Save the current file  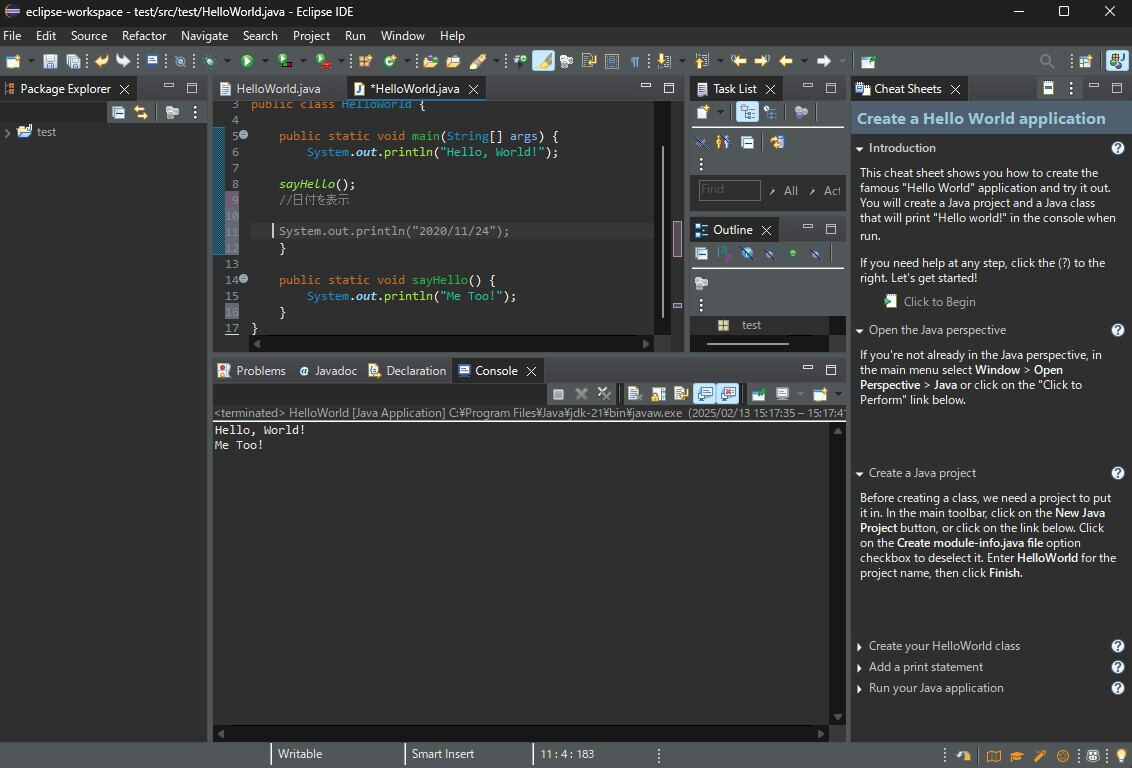point(50,61)
